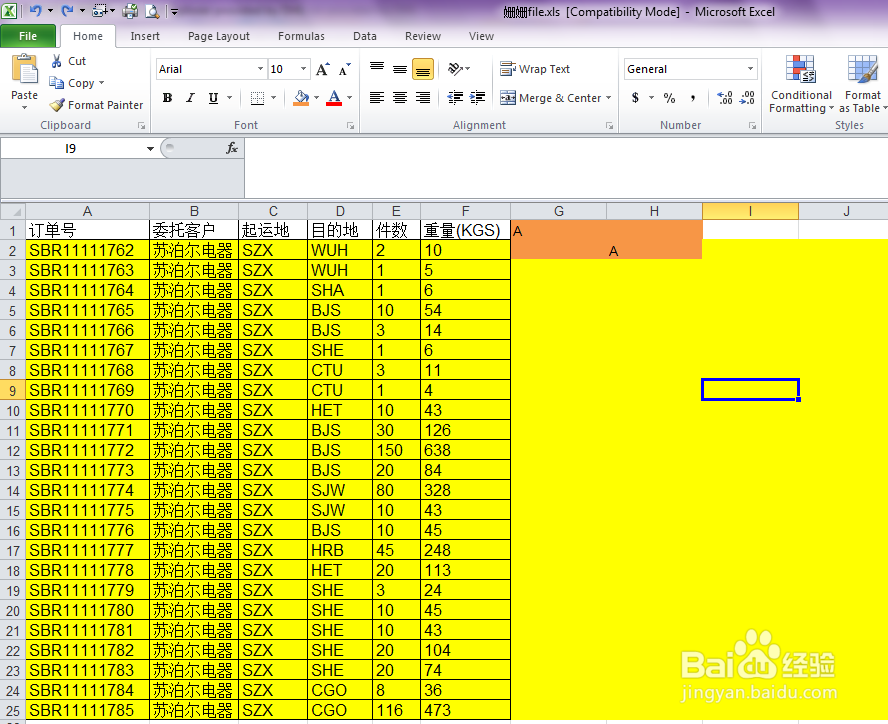Click the Orientation text-angle icon
888x724 pixels.
pos(455,69)
